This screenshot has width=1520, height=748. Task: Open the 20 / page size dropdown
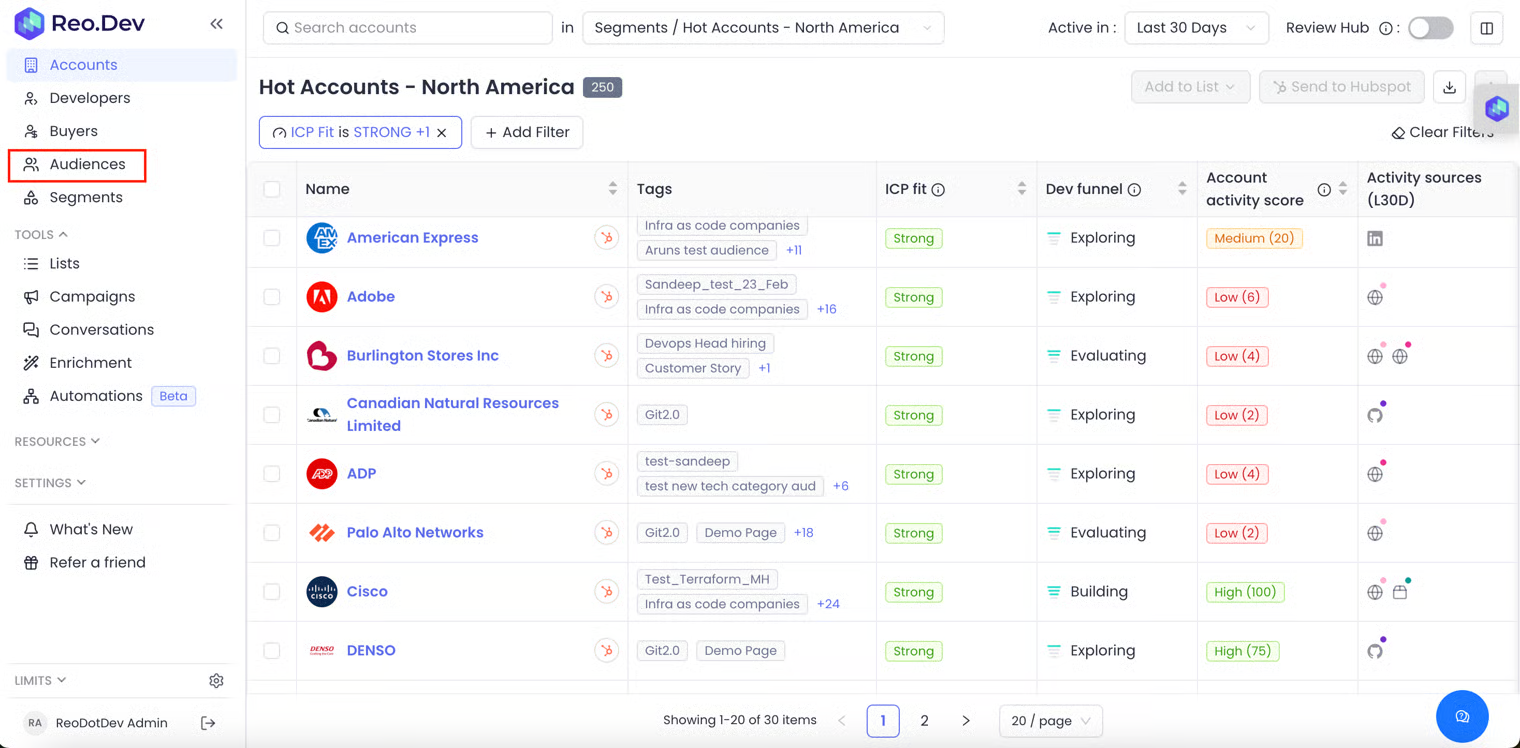[x=1049, y=721]
